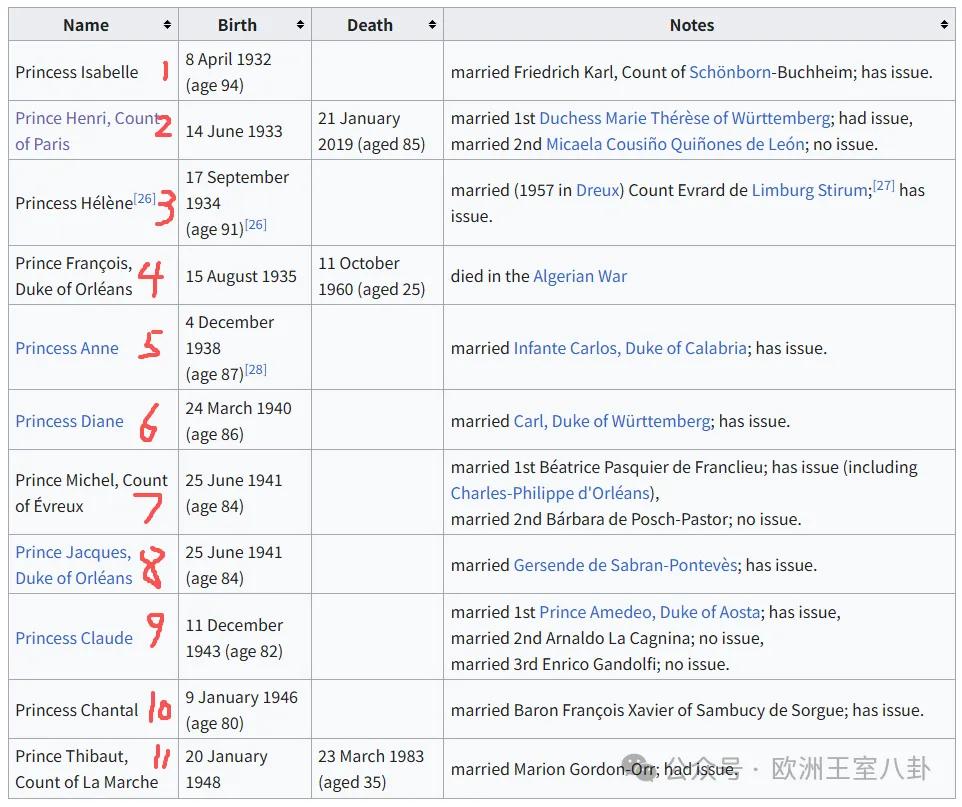
Task: Open citation 26 beside Princess Hélène name
Action: [x=145, y=198]
